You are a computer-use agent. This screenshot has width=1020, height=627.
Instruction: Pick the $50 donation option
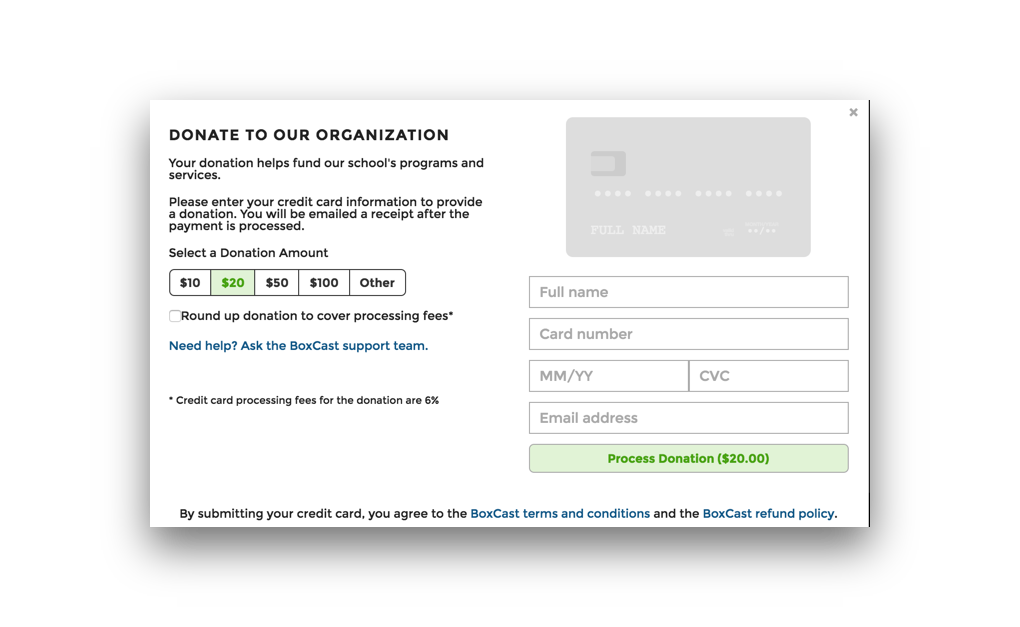(x=276, y=283)
